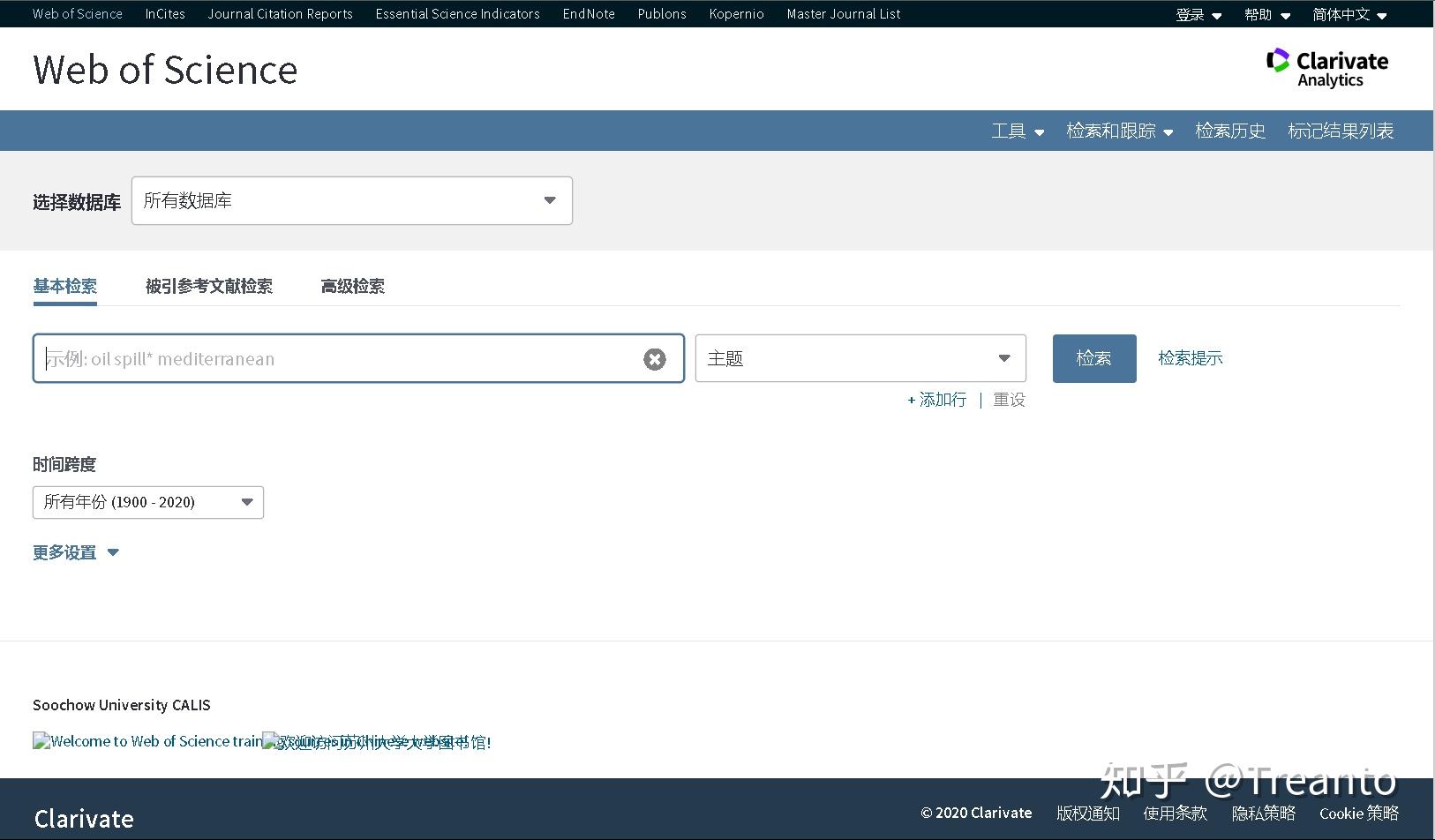This screenshot has width=1435, height=840.
Task: Open the 隐私策略 footer link
Action: click(1264, 814)
